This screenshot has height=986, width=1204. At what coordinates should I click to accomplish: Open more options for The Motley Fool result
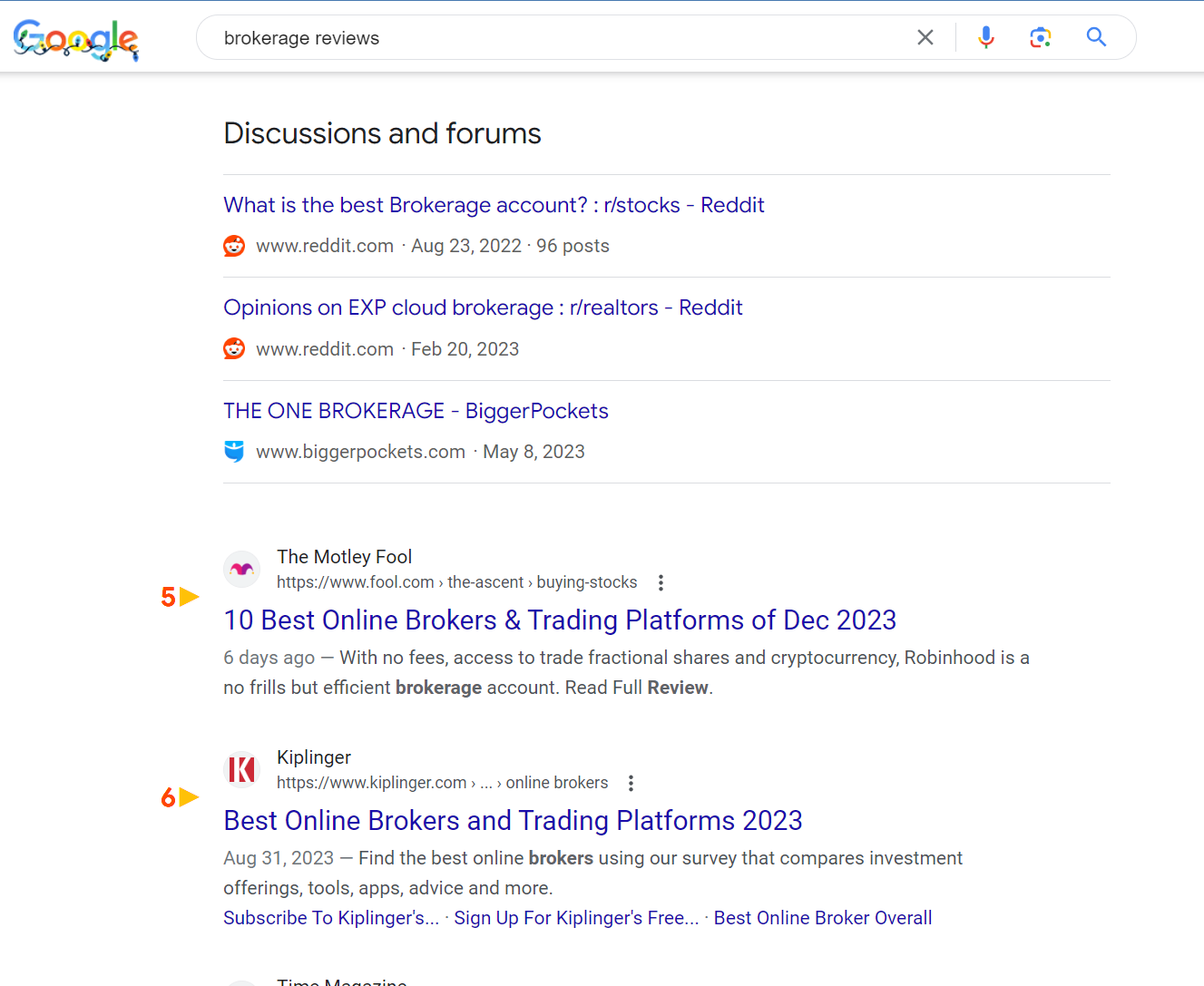click(x=661, y=582)
